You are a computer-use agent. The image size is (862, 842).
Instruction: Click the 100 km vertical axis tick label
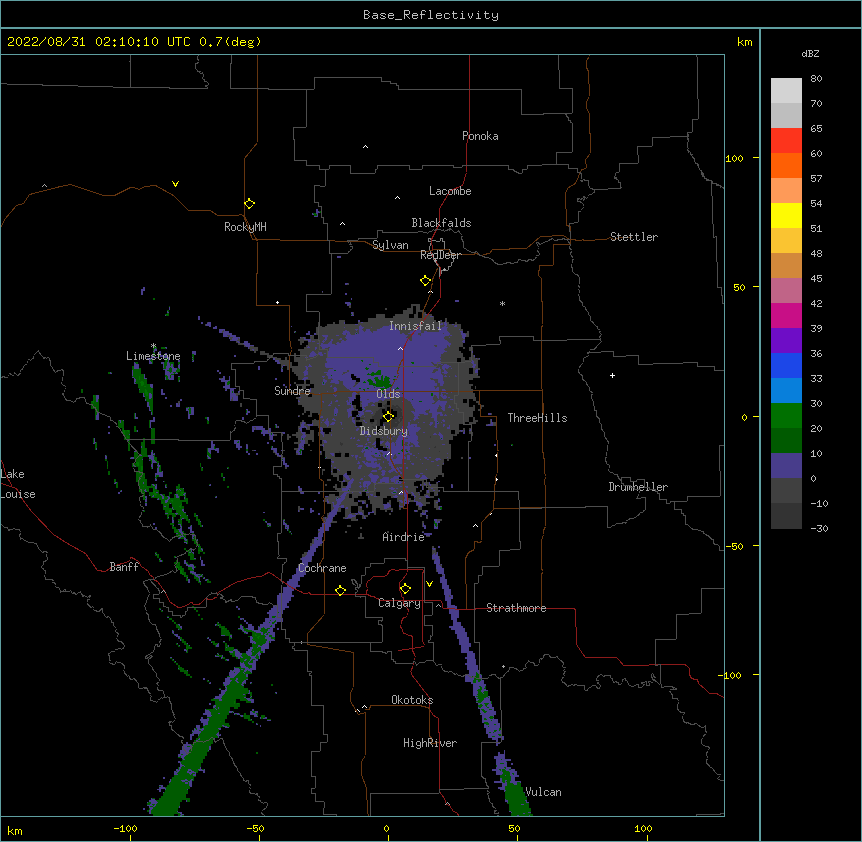click(x=734, y=158)
